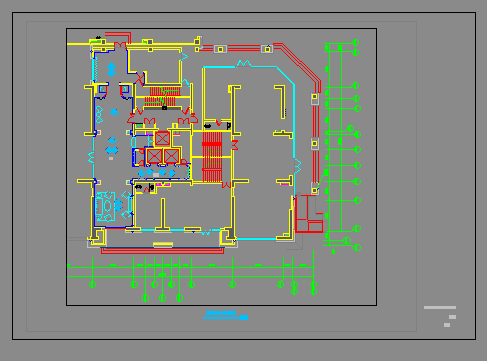This screenshot has height=361, width=487.
Task: Select the lower-left red elevator car box
Action: tap(154, 156)
